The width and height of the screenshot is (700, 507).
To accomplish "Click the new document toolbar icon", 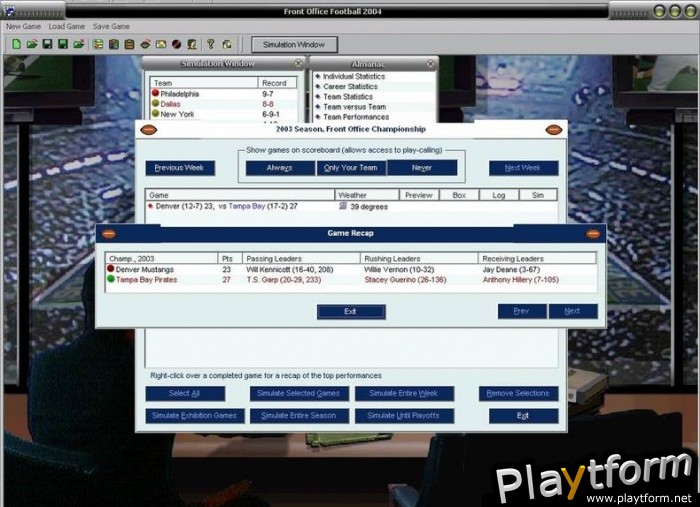I will [17, 44].
